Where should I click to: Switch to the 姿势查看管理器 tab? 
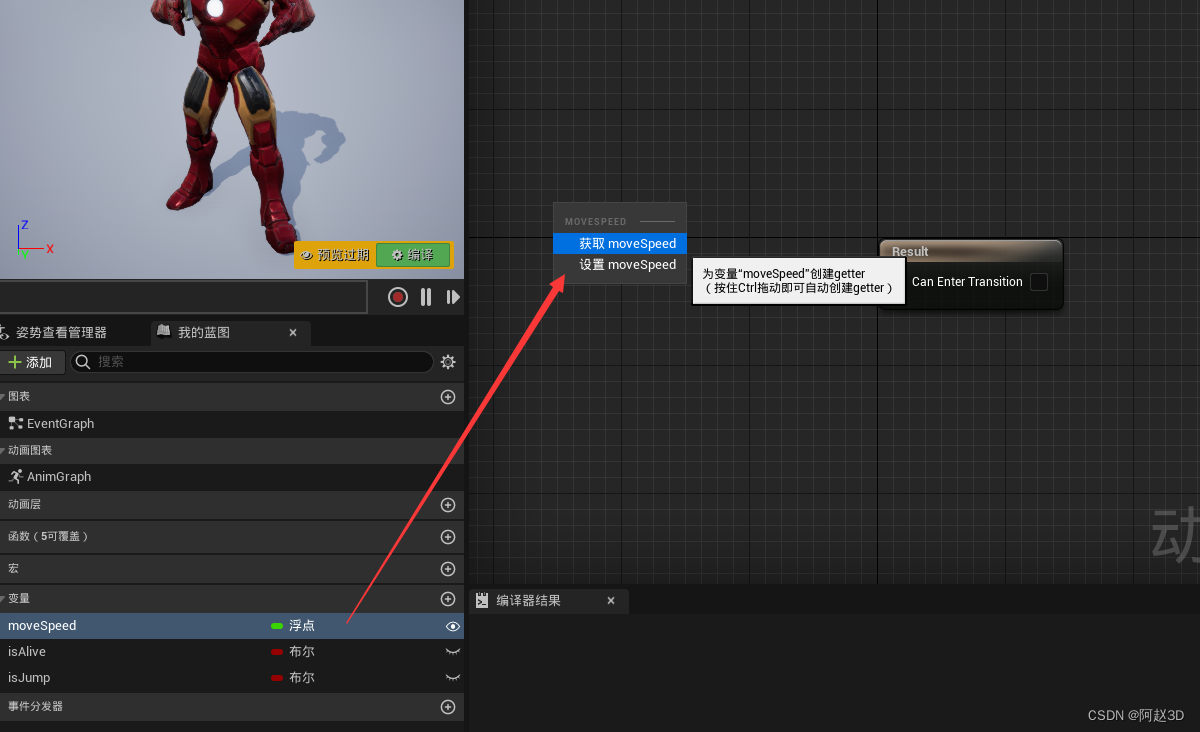click(61, 333)
